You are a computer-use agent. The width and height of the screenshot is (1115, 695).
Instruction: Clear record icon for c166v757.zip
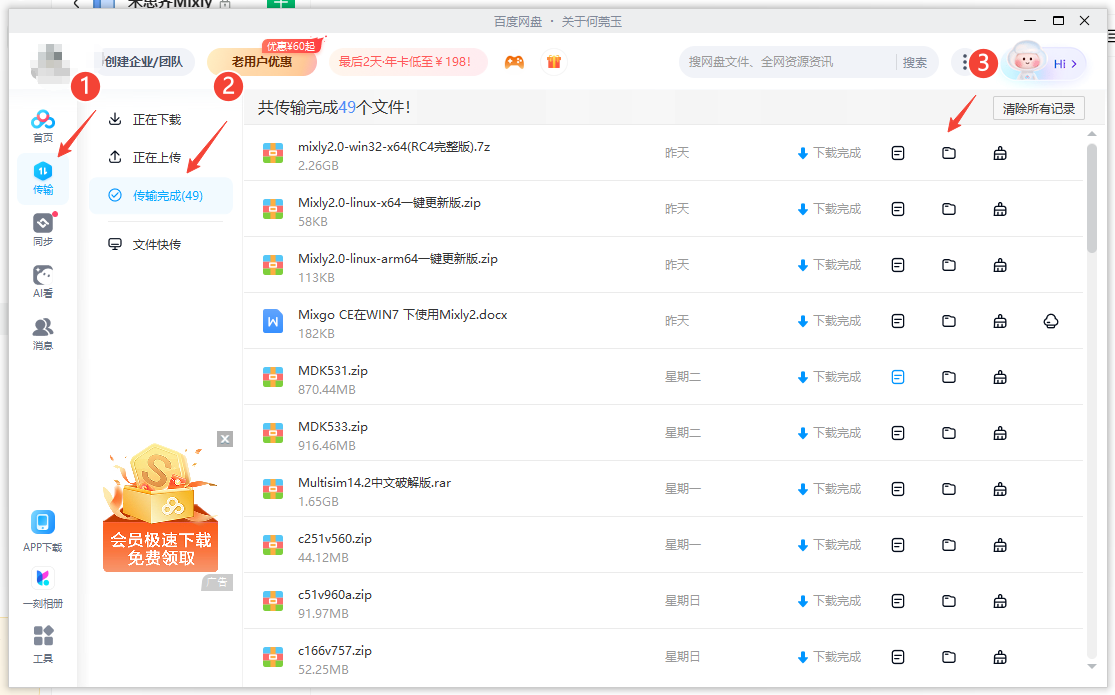point(1000,657)
